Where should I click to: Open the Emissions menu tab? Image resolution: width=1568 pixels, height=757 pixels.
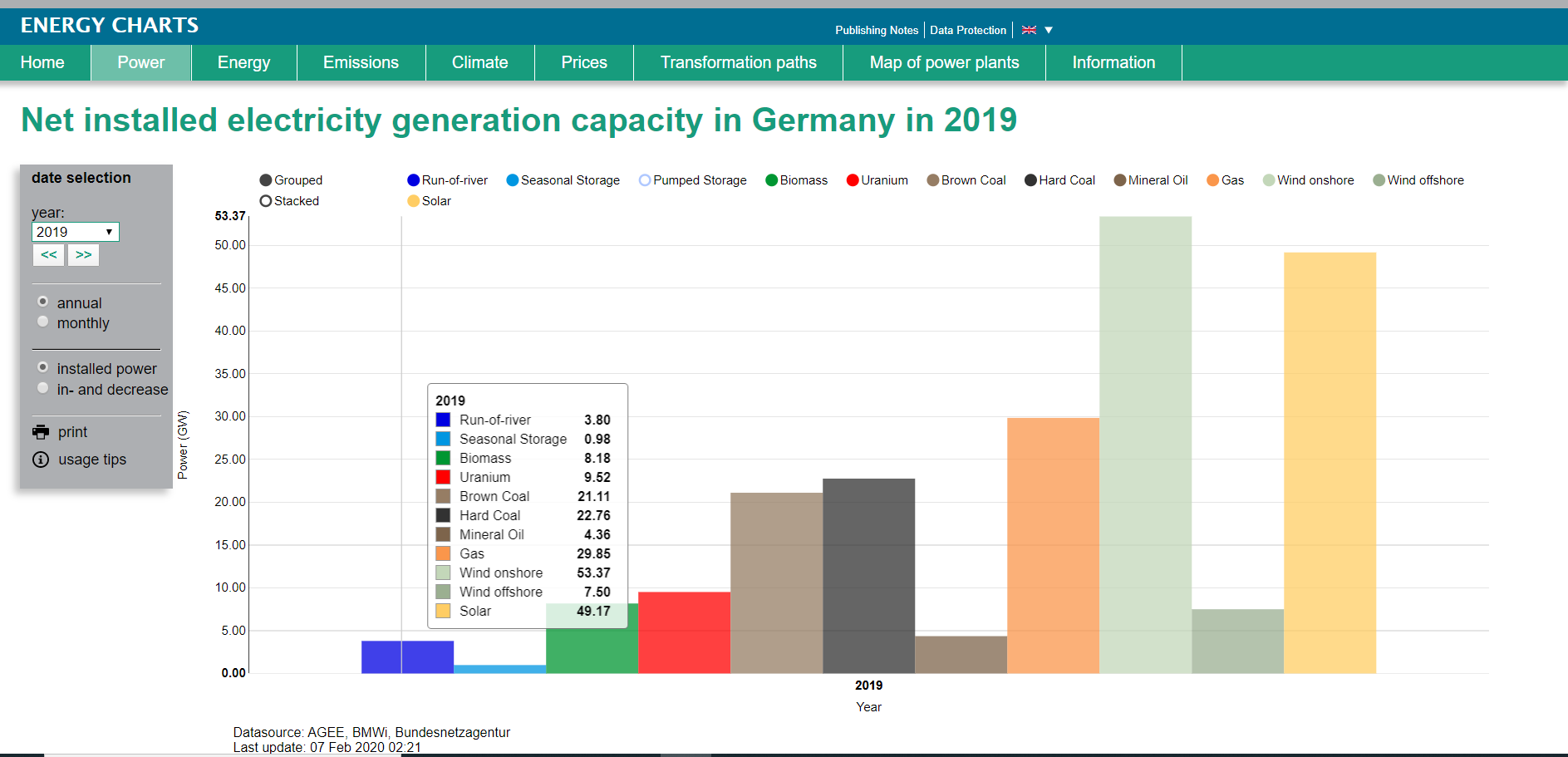point(361,62)
